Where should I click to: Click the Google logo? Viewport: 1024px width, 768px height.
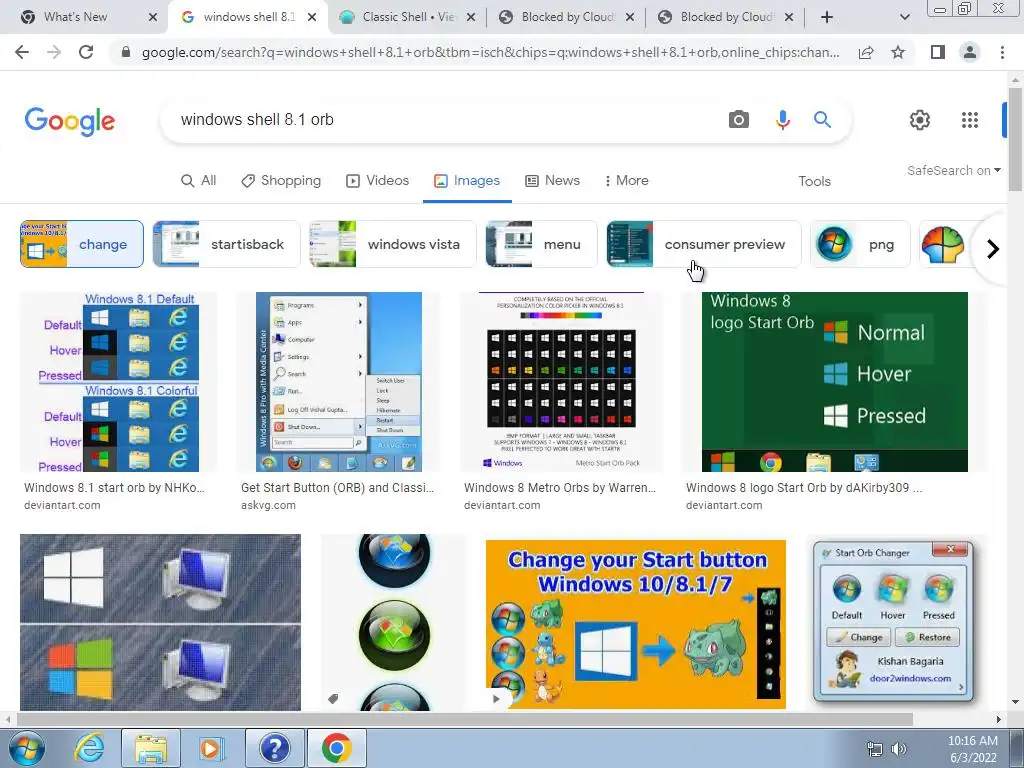(x=70, y=121)
